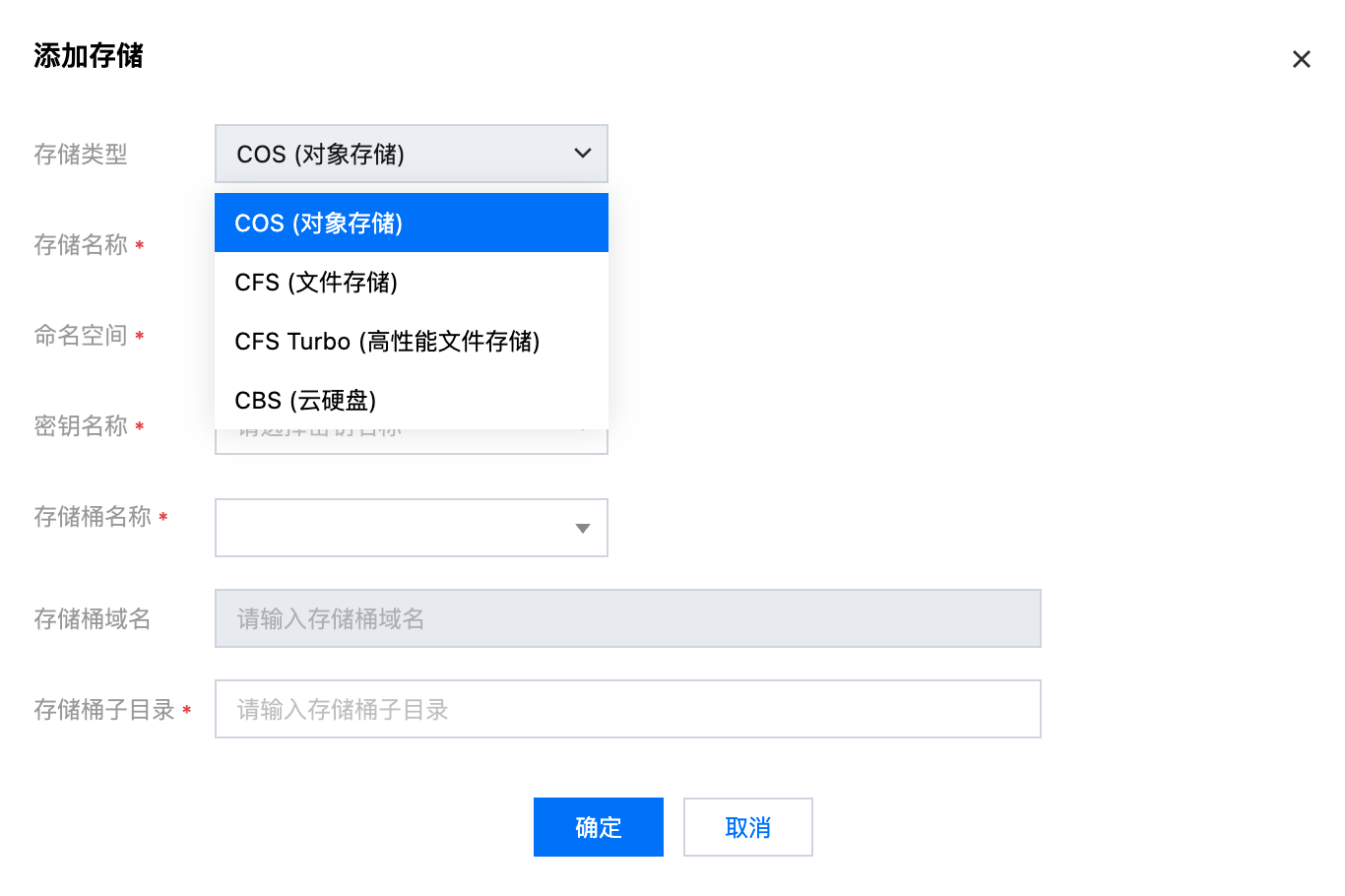
Task: Click the 密钥名称 label
Action: [x=81, y=426]
